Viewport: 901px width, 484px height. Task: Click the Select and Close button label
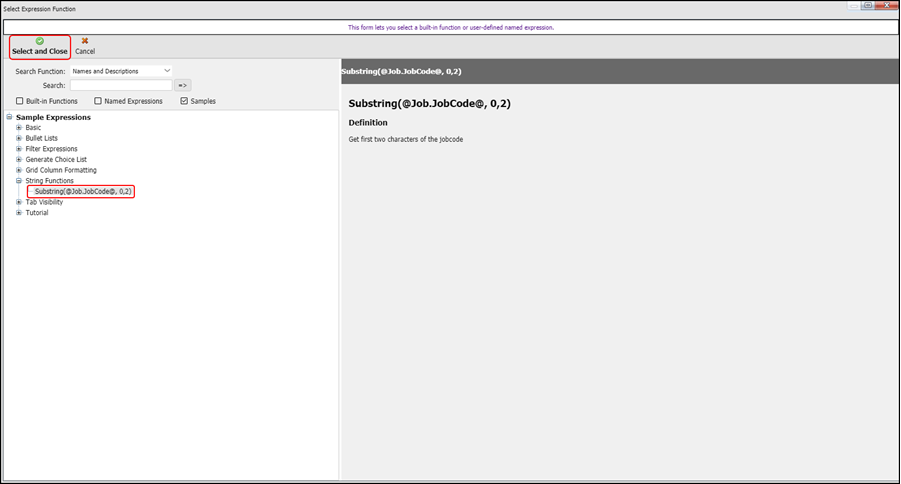pos(40,52)
